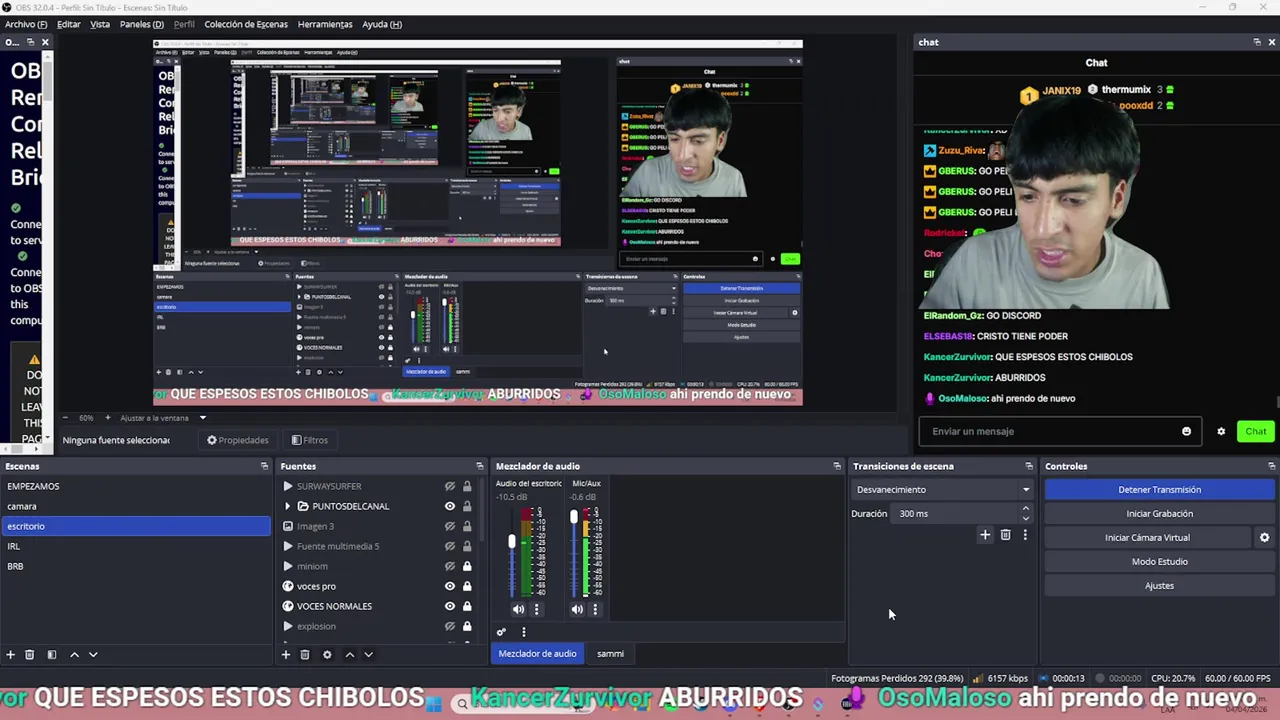Add a new source in Fuentes
1280x720 pixels.
(285, 654)
